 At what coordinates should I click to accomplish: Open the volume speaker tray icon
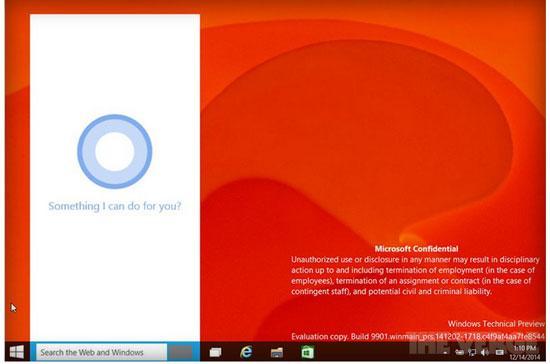[x=484, y=352]
